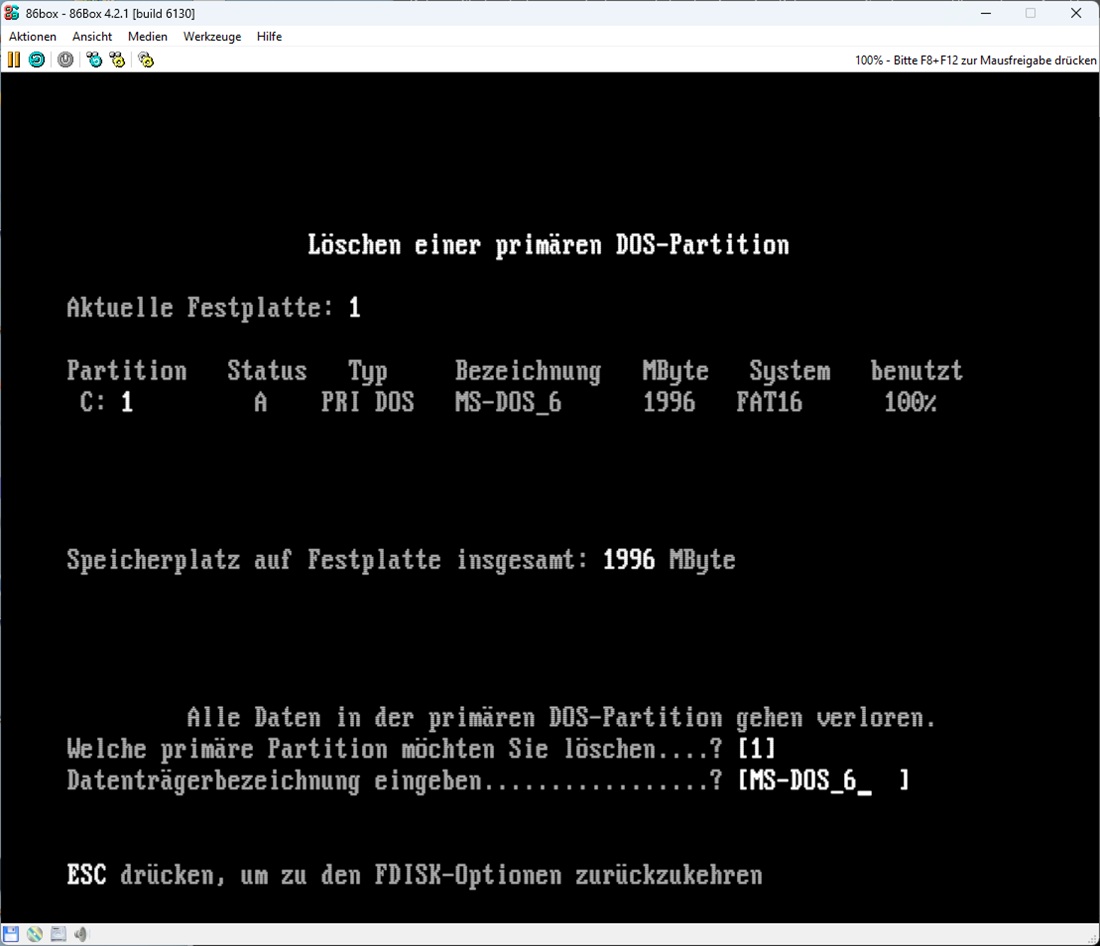1100x946 pixels.
Task: Click the CD-ROM disc status bar icon
Action: 35,934
